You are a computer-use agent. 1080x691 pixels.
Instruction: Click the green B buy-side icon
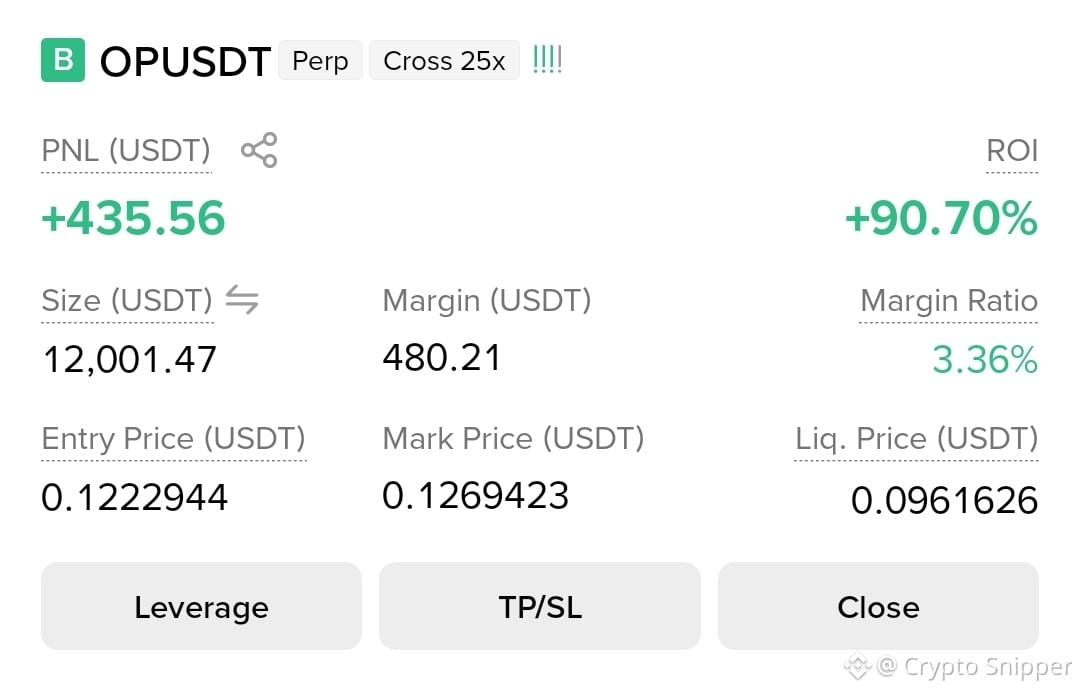(63, 60)
